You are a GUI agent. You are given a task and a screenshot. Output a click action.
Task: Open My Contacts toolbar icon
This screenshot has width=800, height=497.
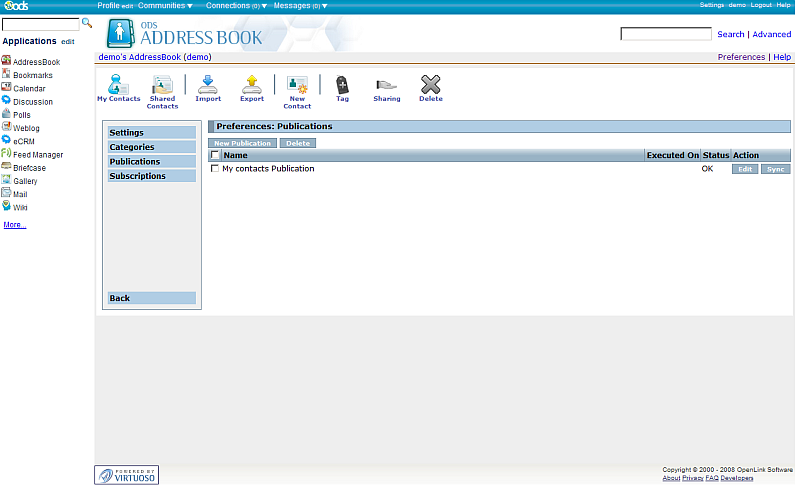pos(118,85)
